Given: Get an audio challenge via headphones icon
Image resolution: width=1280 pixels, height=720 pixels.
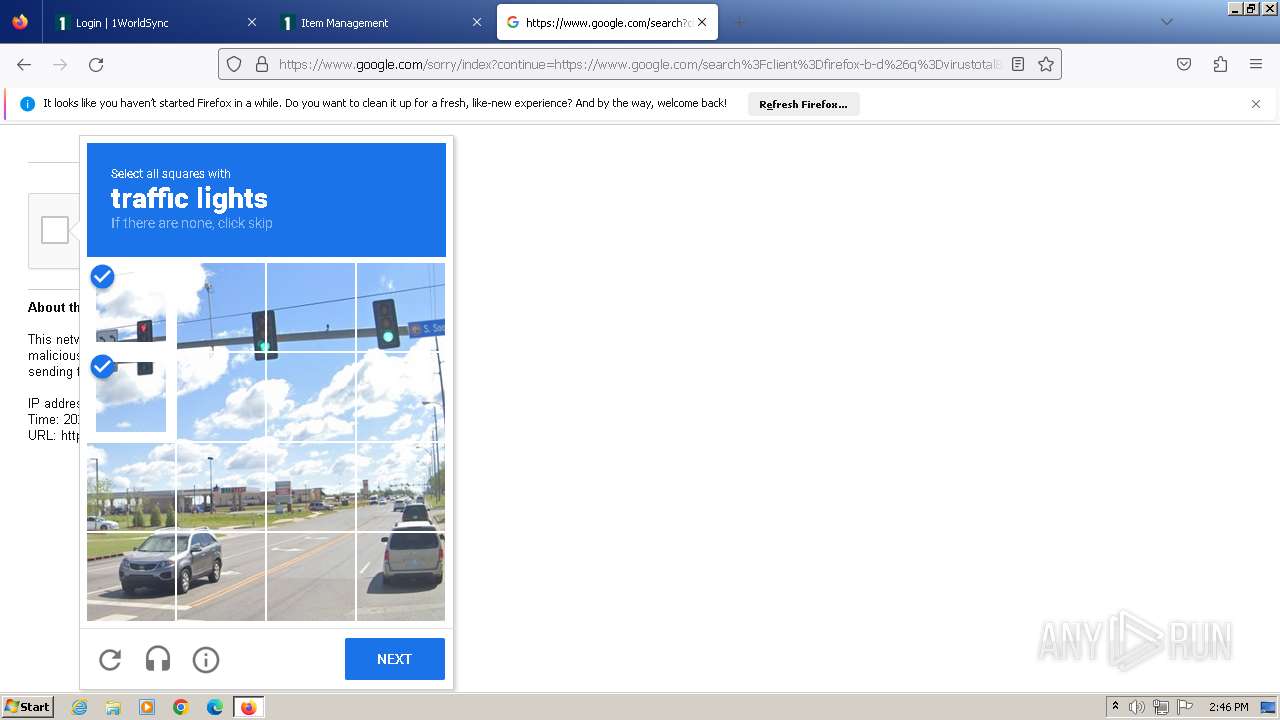Looking at the screenshot, I should [158, 659].
